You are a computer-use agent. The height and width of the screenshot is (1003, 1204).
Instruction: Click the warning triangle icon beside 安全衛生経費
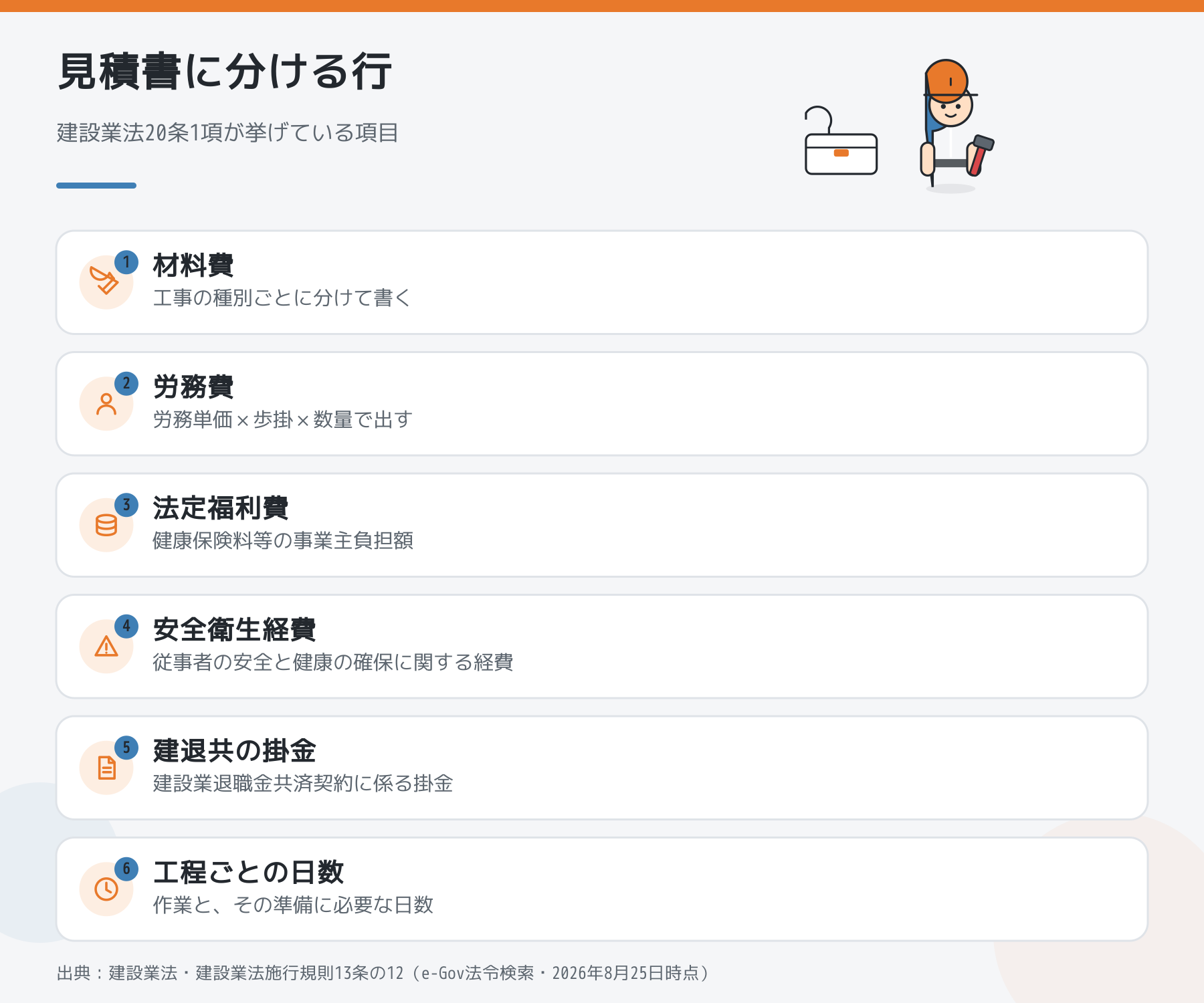pyautogui.click(x=106, y=647)
